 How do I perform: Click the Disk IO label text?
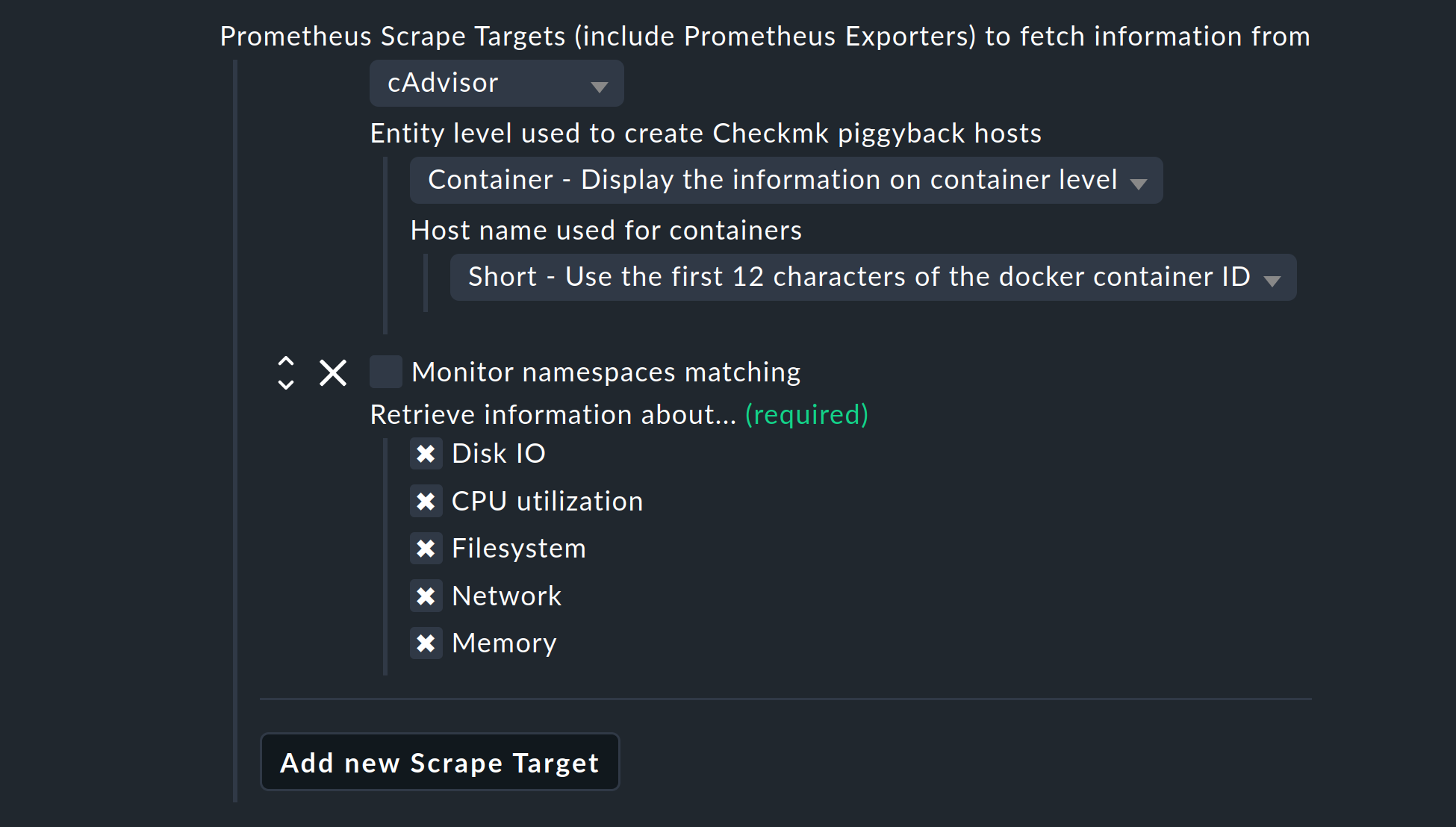[x=498, y=454]
